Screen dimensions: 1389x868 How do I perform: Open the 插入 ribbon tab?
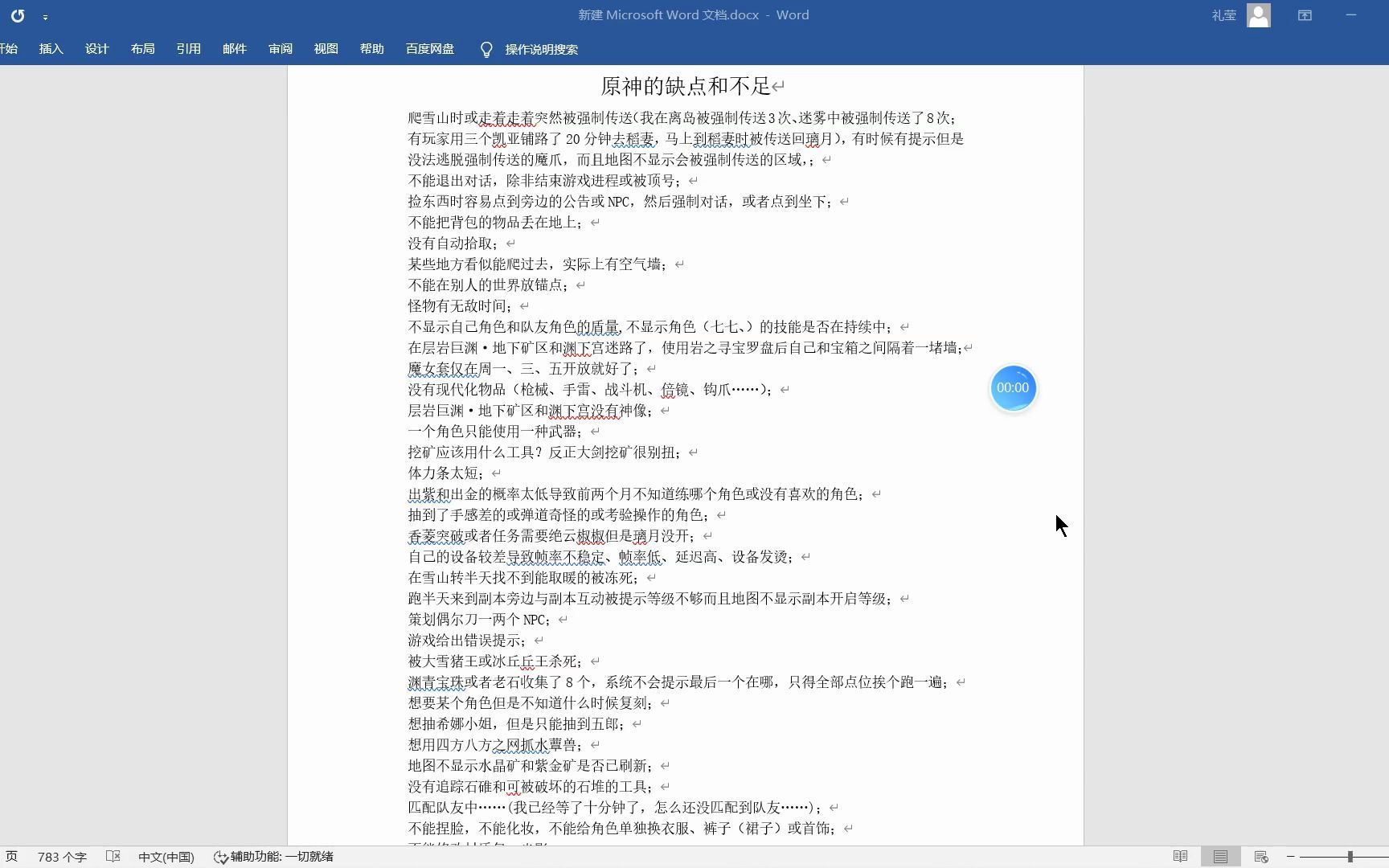51,49
